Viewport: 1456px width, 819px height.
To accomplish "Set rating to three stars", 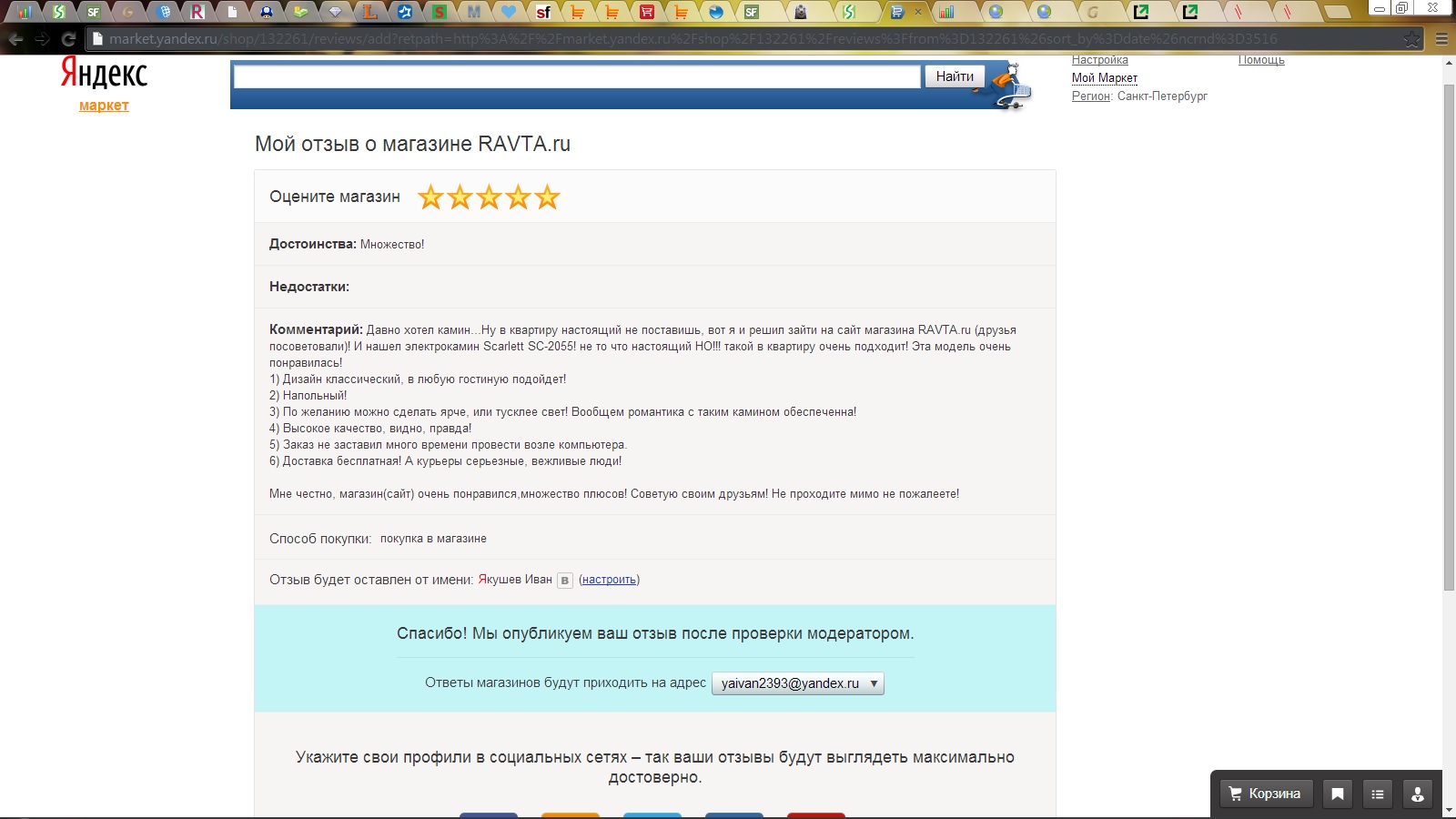I will pos(489,197).
